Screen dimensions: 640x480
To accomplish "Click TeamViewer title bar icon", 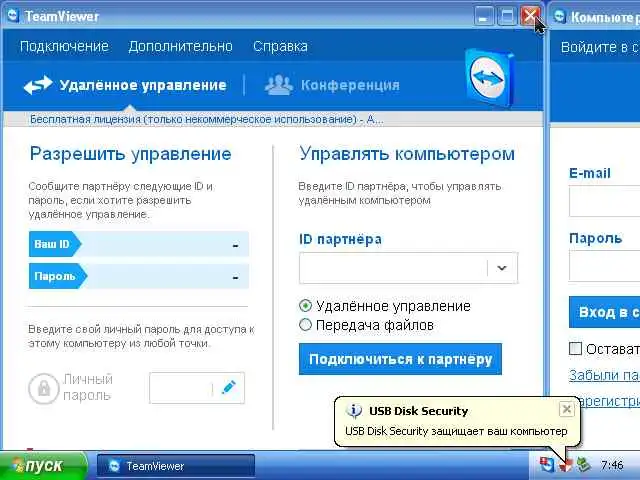I will point(14,16).
